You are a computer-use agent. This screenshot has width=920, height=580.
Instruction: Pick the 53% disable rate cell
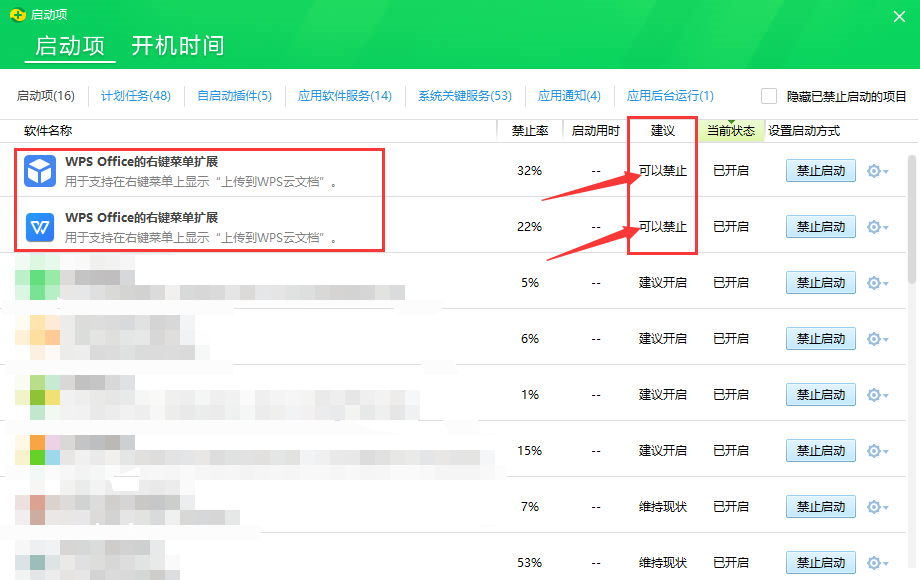(x=529, y=562)
